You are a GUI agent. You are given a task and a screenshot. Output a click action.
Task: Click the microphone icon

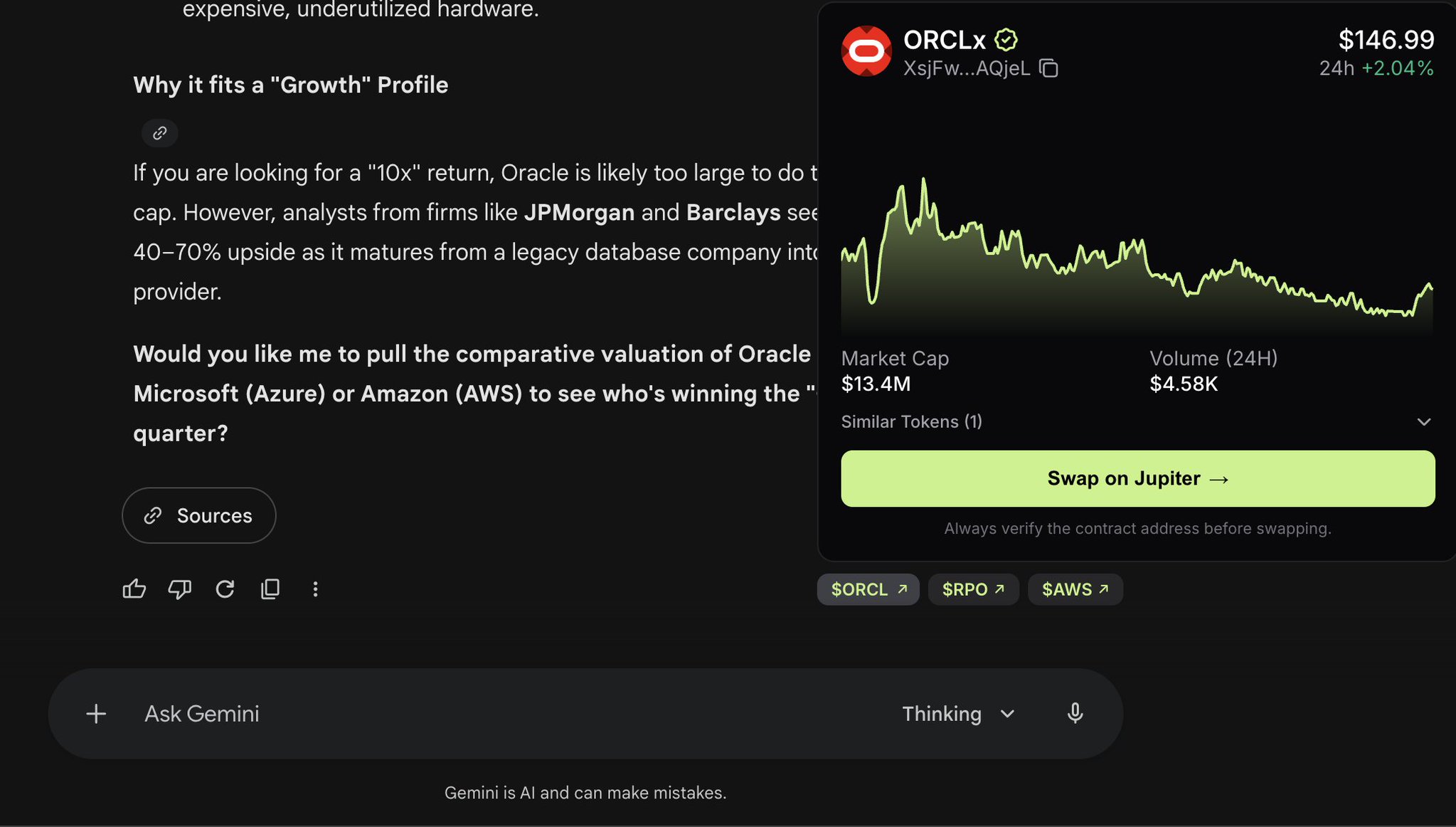(x=1075, y=713)
